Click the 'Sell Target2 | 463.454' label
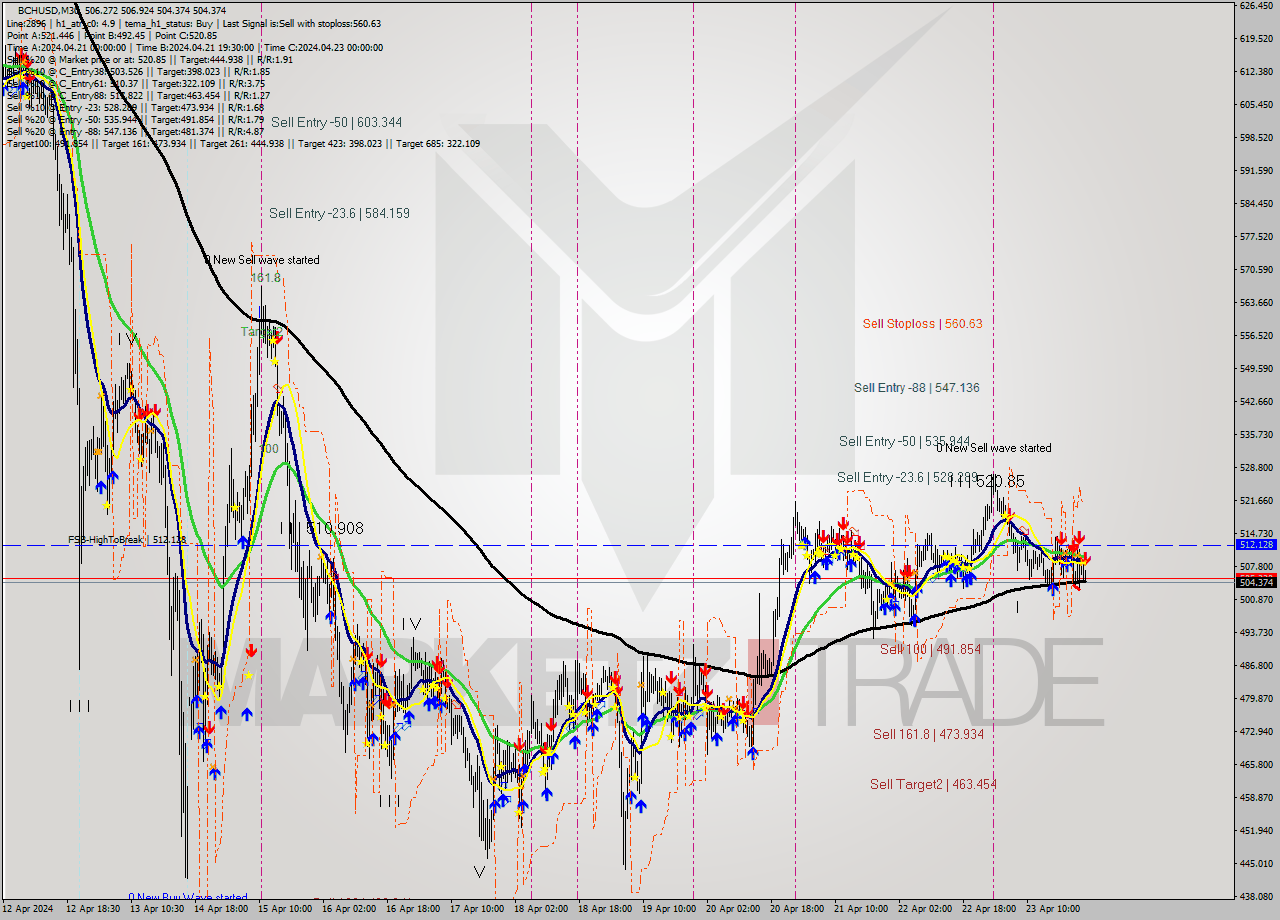 (x=933, y=784)
